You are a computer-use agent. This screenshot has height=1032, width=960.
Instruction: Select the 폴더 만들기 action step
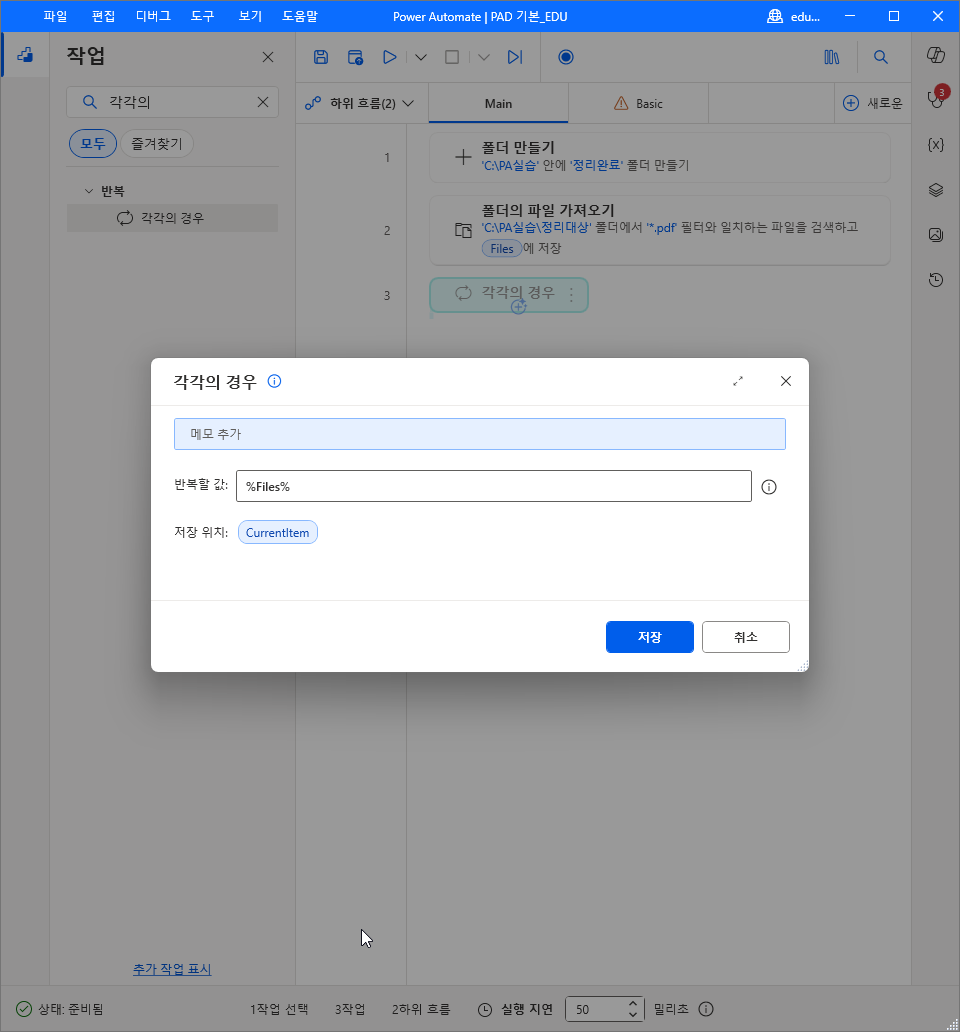click(659, 157)
